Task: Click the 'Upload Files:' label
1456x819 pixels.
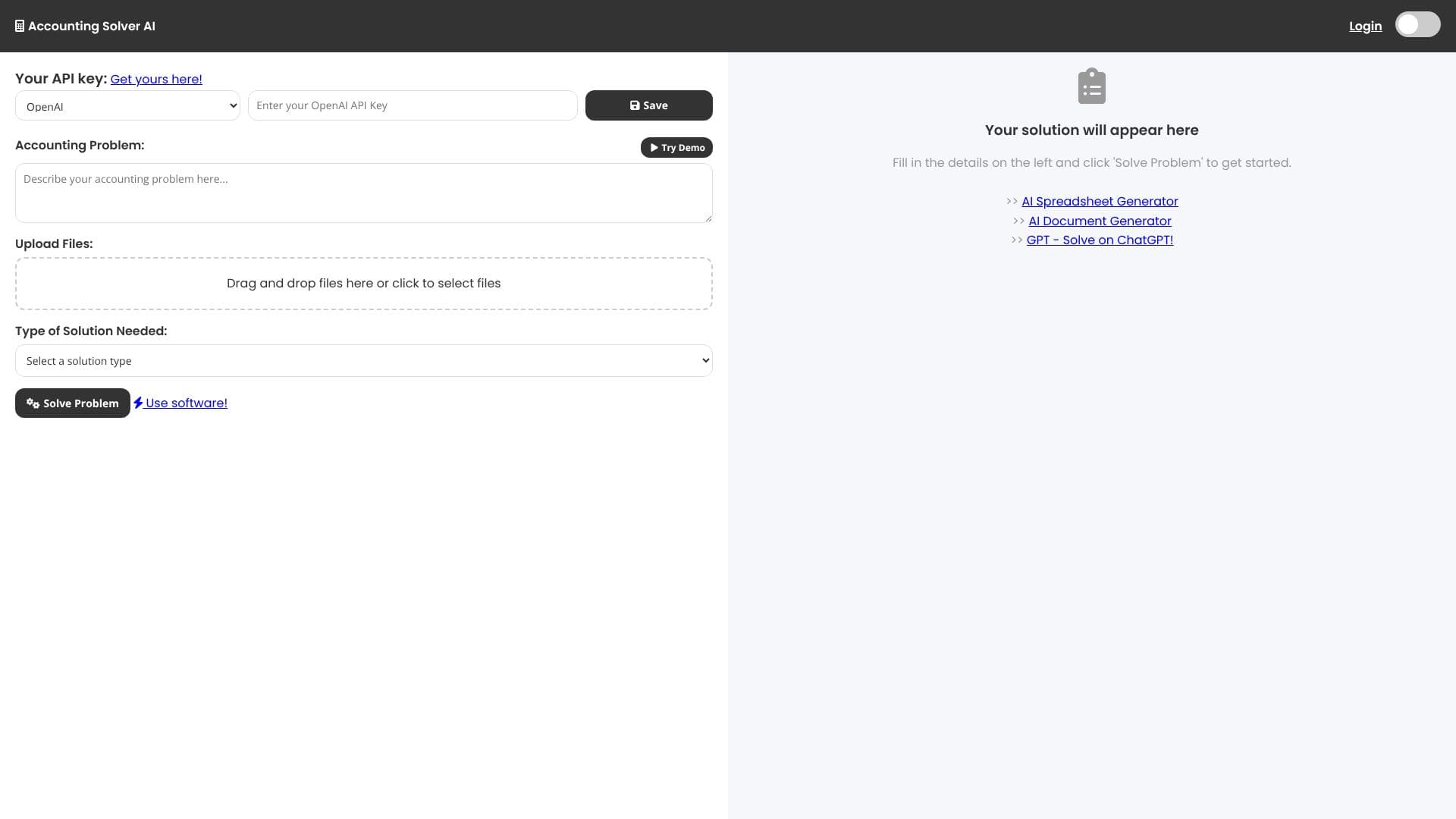Action: click(x=54, y=243)
